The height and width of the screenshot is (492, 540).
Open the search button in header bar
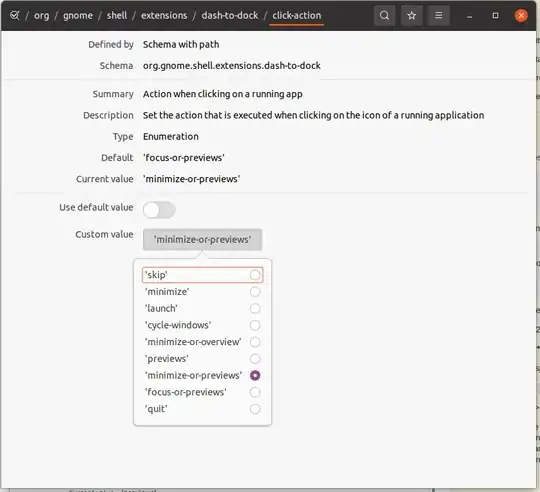(384, 15)
